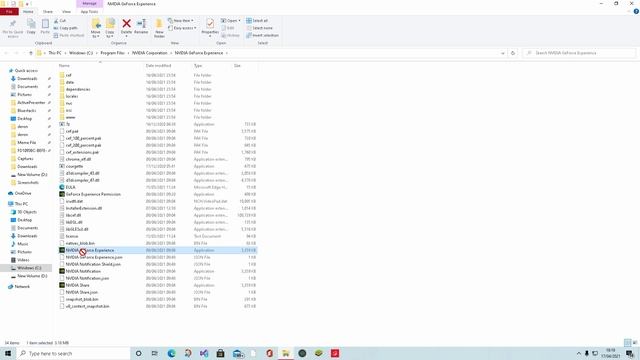Open the notification center icon
Viewport: 640px width, 360px height.
[630, 353]
